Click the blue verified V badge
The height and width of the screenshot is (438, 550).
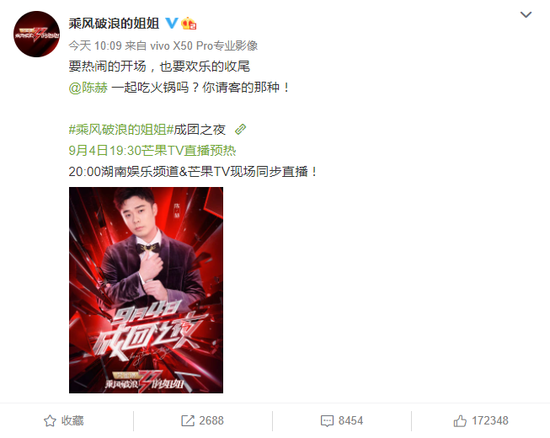[171, 23]
